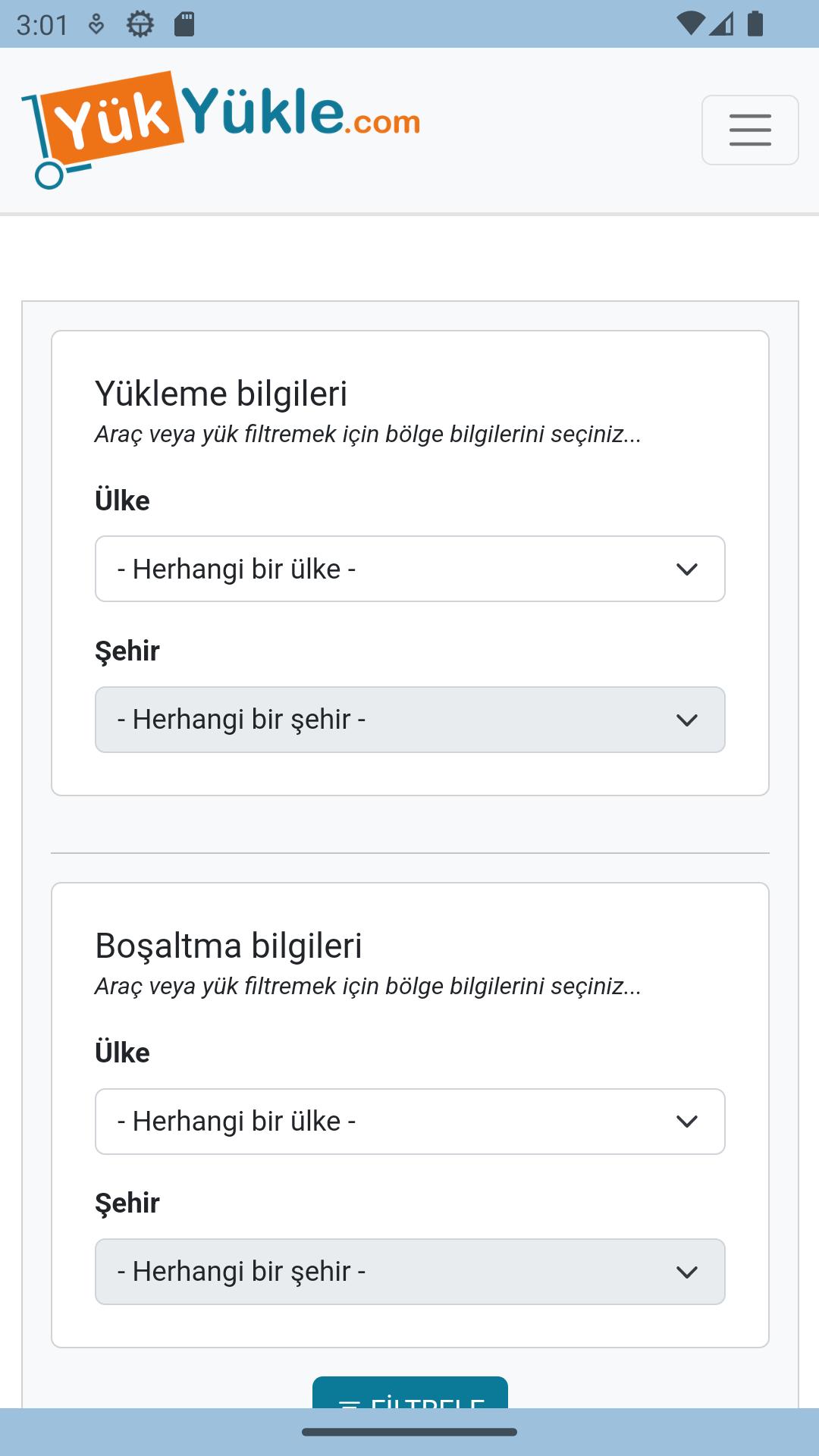Viewport: 819px width, 1456px height.
Task: Tap the gear icon in status bar
Action: point(140,24)
